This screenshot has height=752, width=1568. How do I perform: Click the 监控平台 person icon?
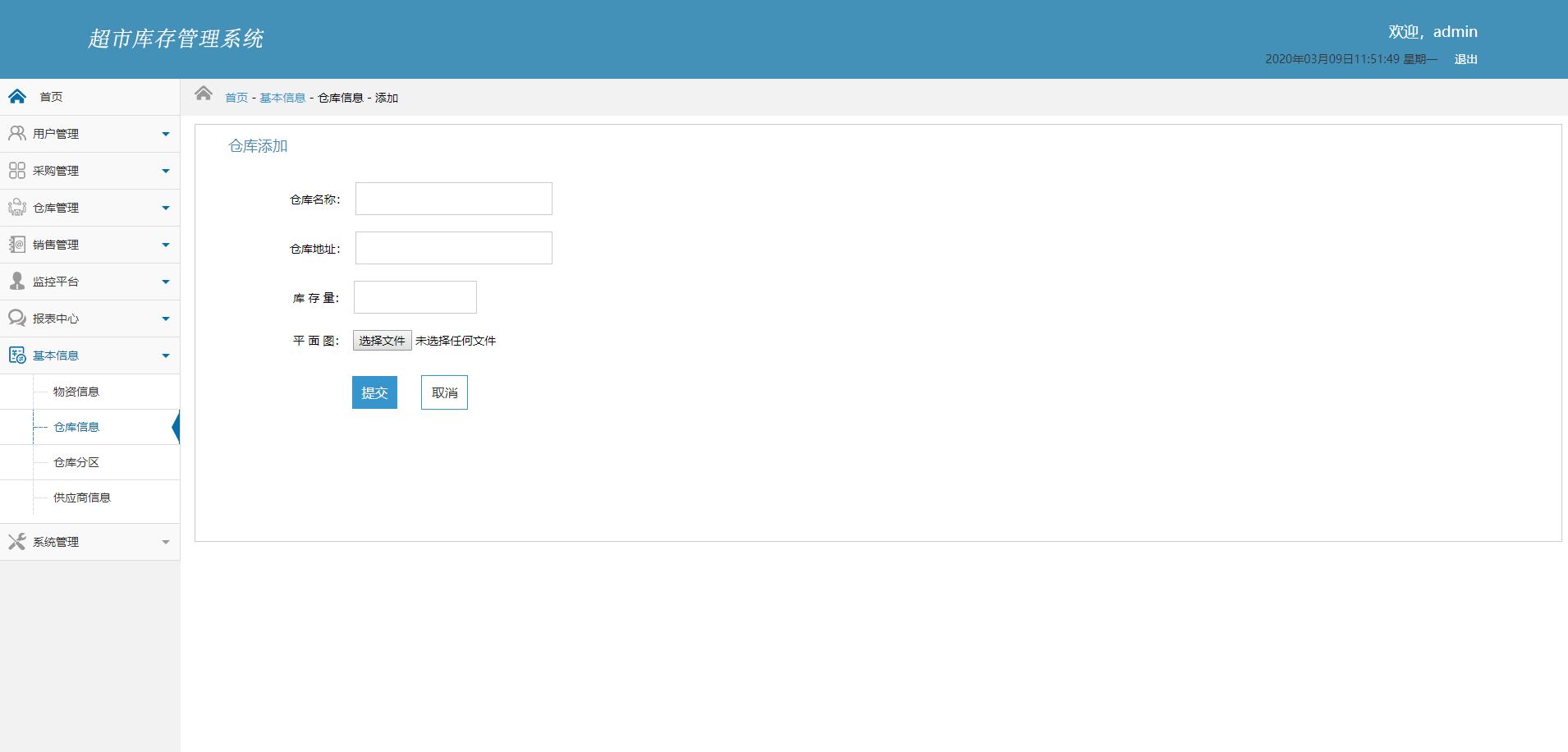(17, 281)
